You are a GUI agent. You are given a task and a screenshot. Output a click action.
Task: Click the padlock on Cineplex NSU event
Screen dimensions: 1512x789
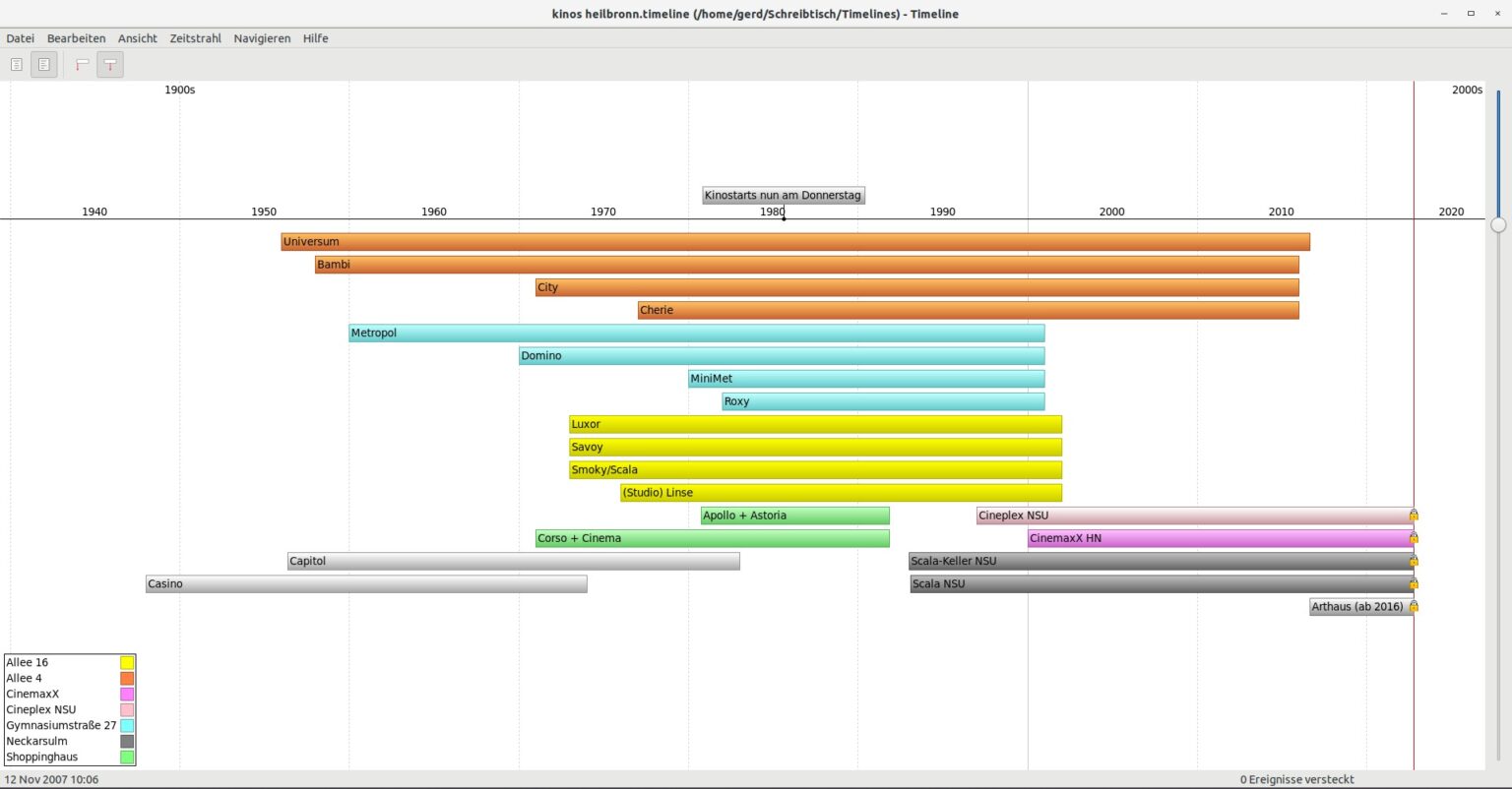pyautogui.click(x=1413, y=515)
